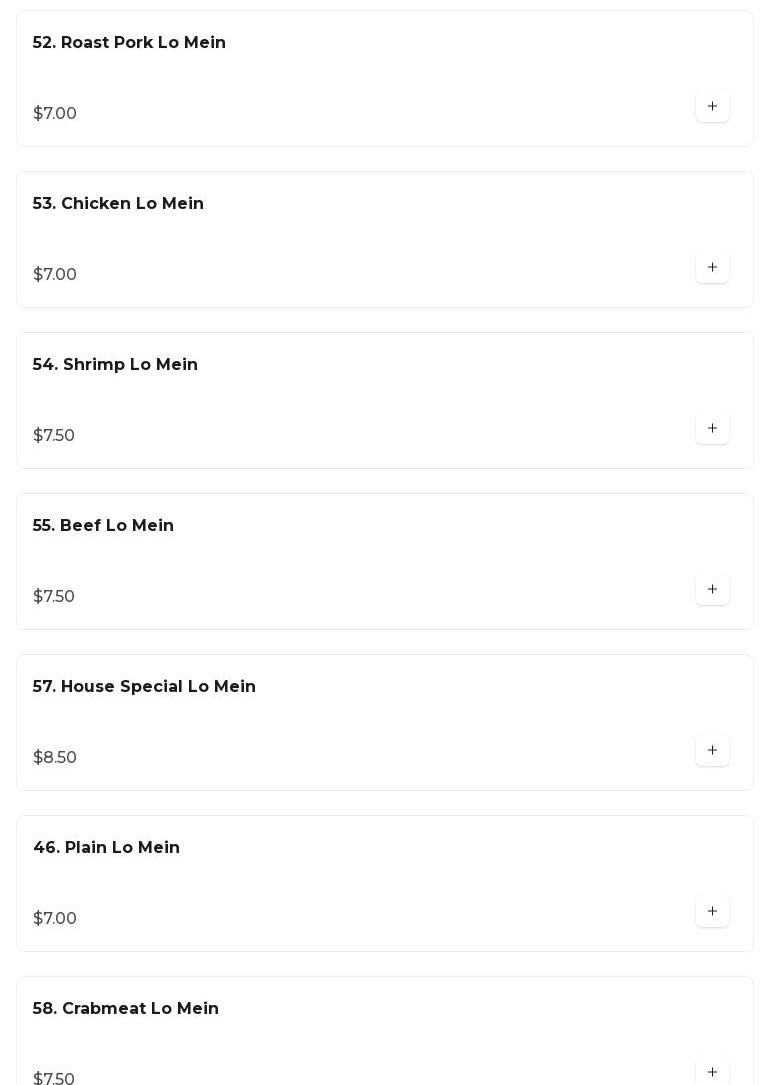Image resolution: width=770 pixels, height=1085 pixels.
Task: Open the 52. Roast Pork Lo Mein title
Action: click(x=129, y=43)
